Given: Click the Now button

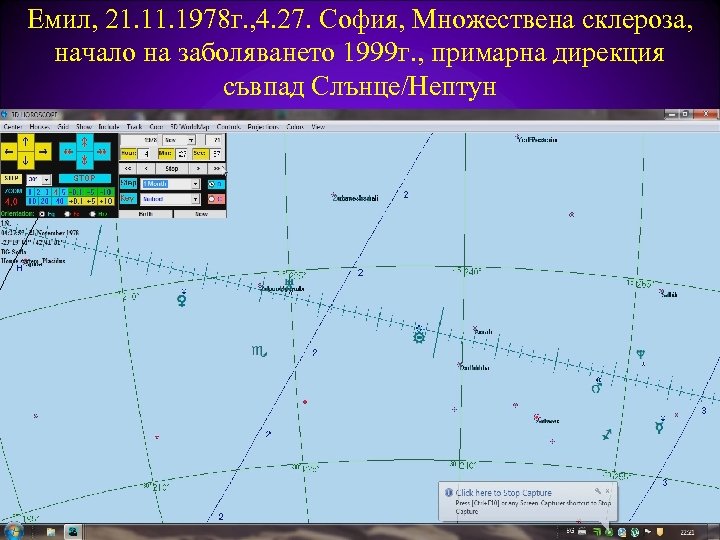Looking at the screenshot, I should click(201, 214).
